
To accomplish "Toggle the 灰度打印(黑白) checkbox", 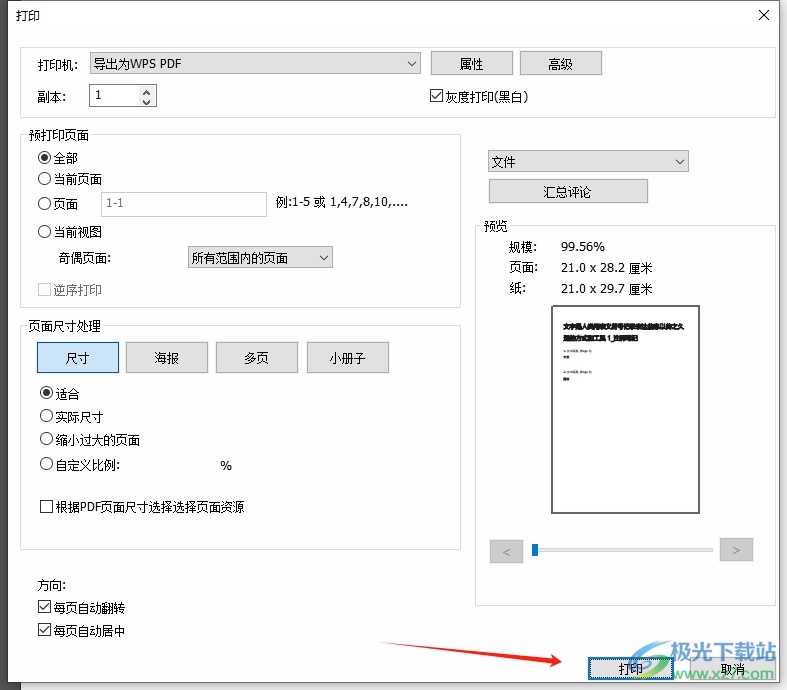I will point(436,95).
